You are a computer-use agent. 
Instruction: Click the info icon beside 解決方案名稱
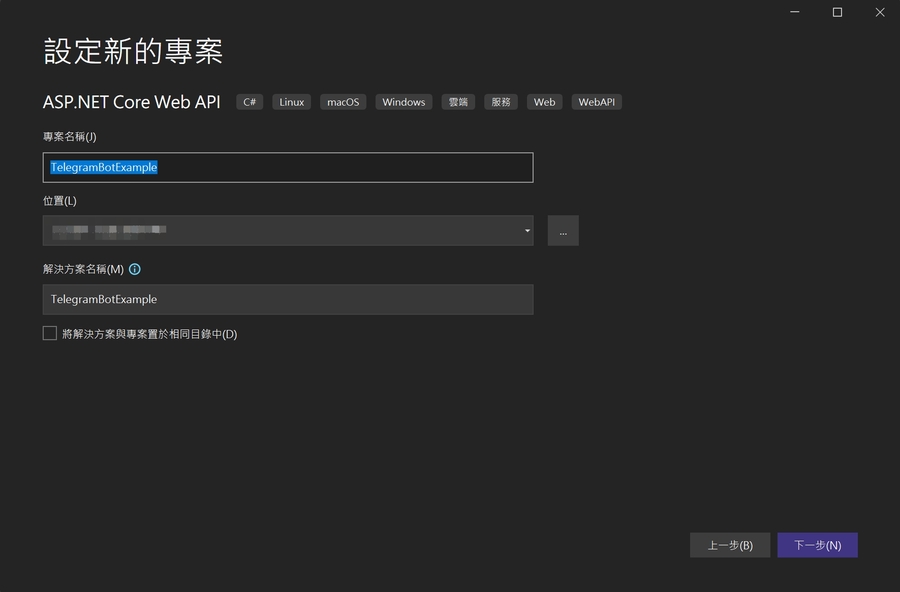pyautogui.click(x=135, y=269)
